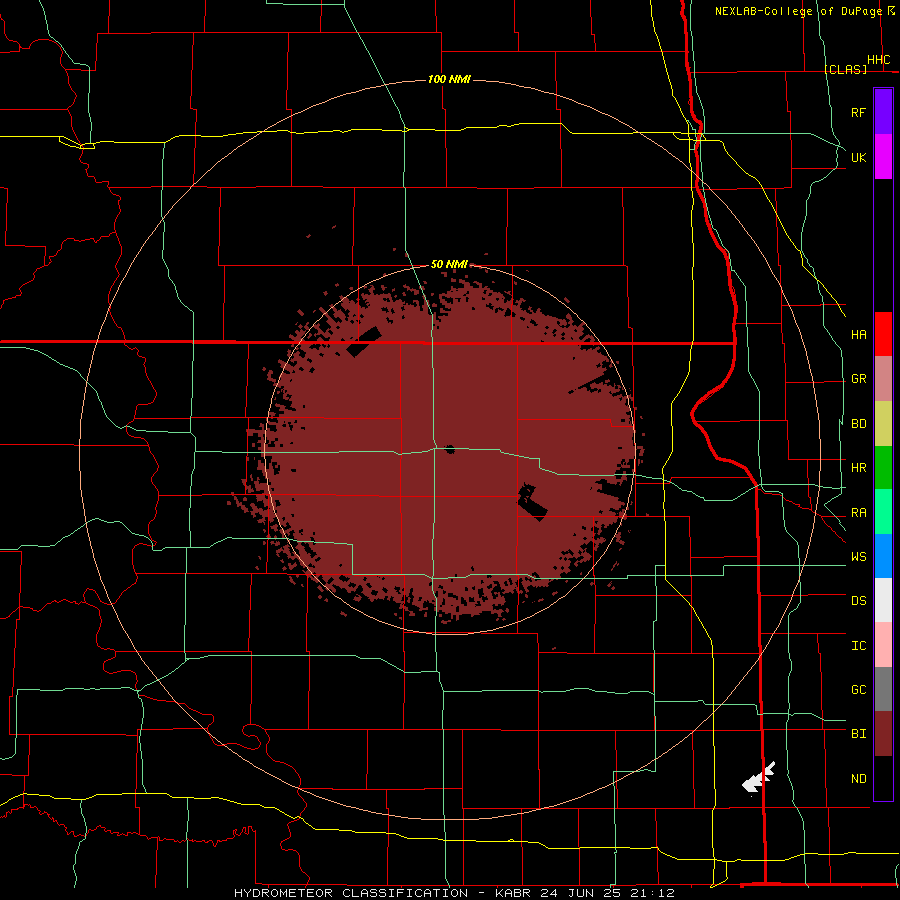Click the GR legend label
This screenshot has height=900, width=900.
point(858,379)
